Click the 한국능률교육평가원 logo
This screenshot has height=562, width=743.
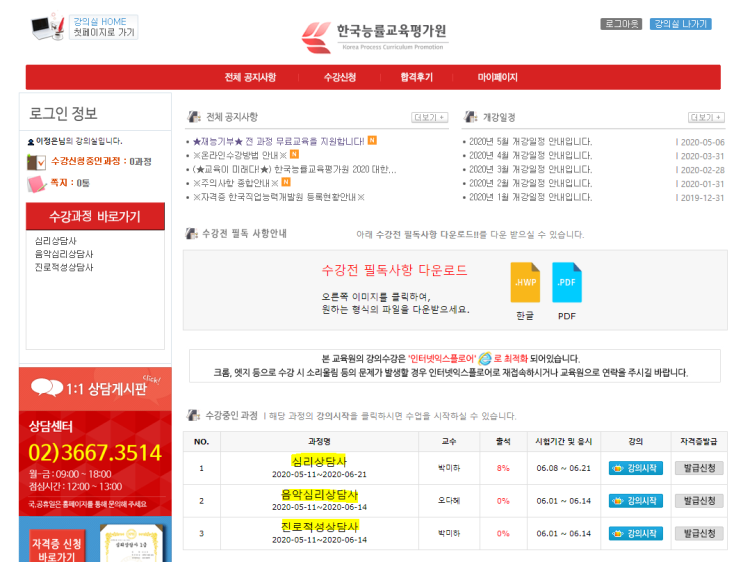pyautogui.click(x=374, y=36)
